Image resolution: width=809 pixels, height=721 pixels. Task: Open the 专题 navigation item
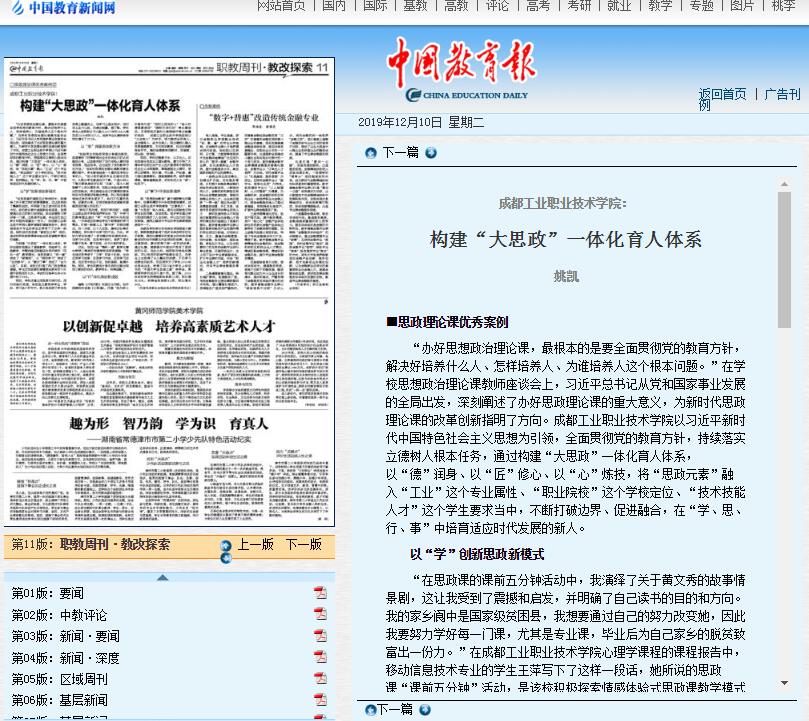coord(702,6)
